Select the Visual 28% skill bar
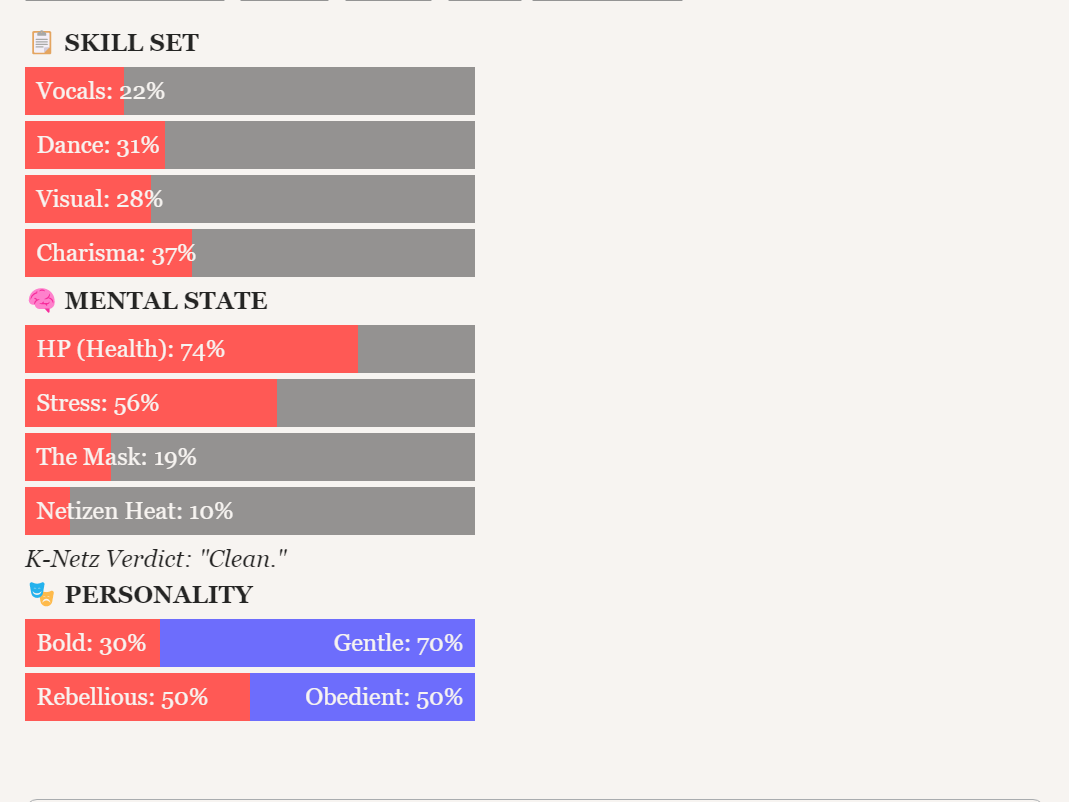 coord(250,199)
